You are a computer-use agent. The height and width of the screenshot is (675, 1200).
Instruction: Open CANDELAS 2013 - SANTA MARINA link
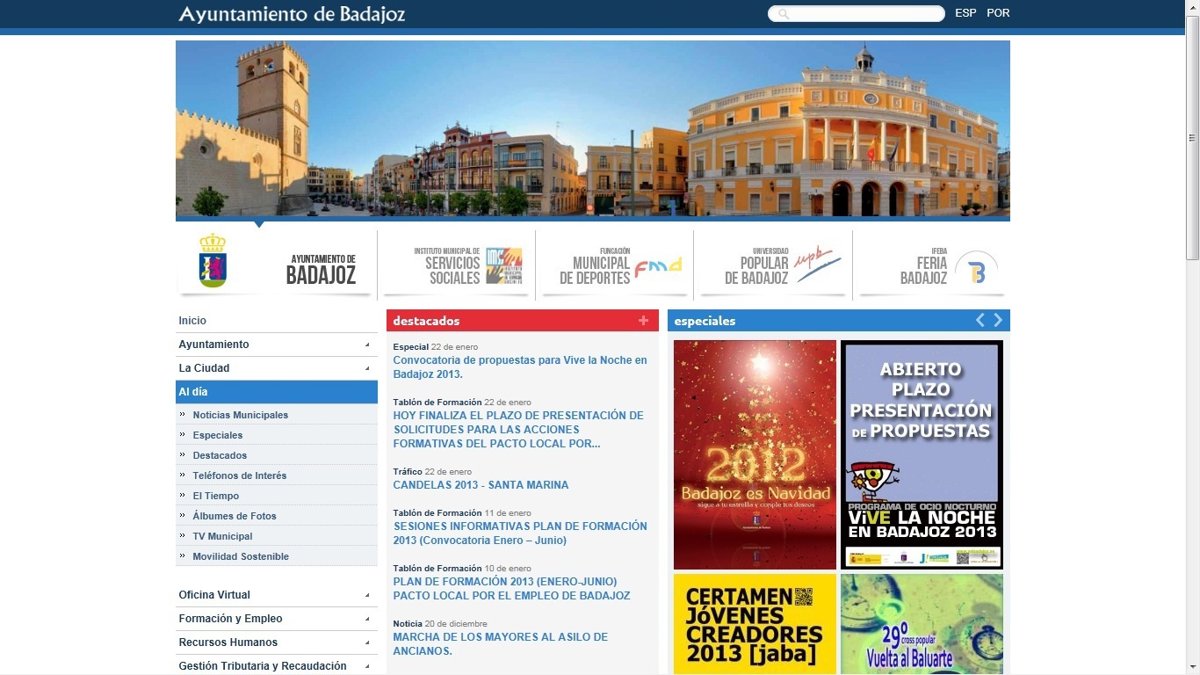(480, 485)
